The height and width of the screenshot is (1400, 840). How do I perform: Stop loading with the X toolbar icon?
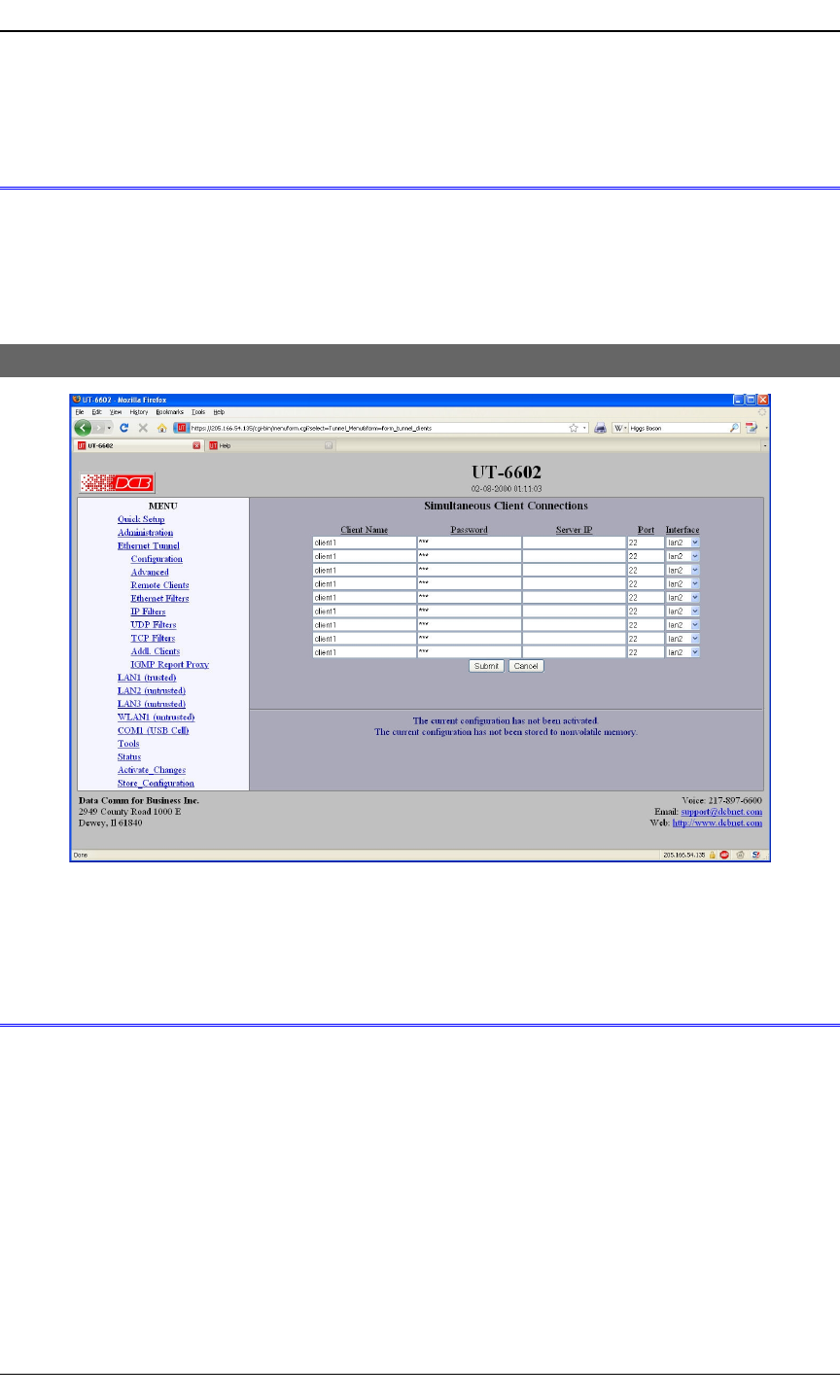click(x=143, y=428)
